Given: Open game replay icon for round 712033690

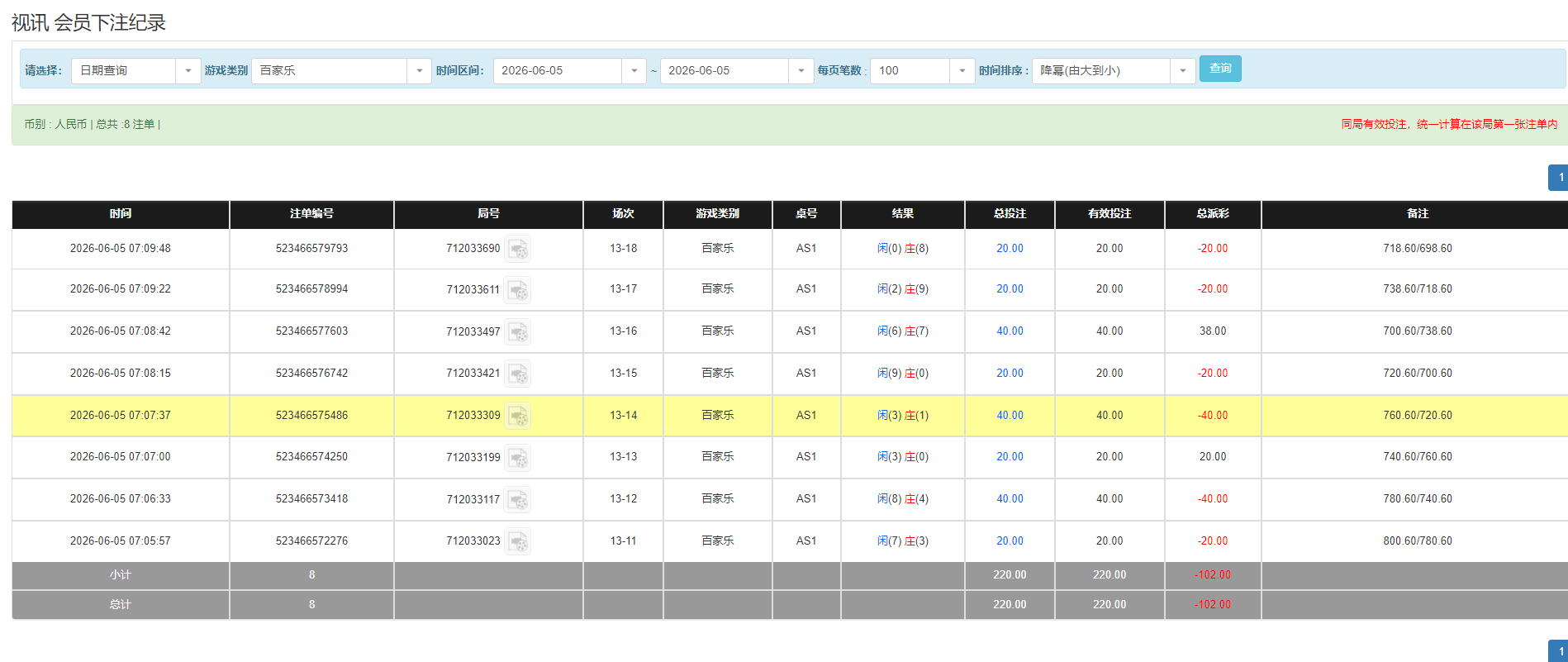Looking at the screenshot, I should point(518,249).
